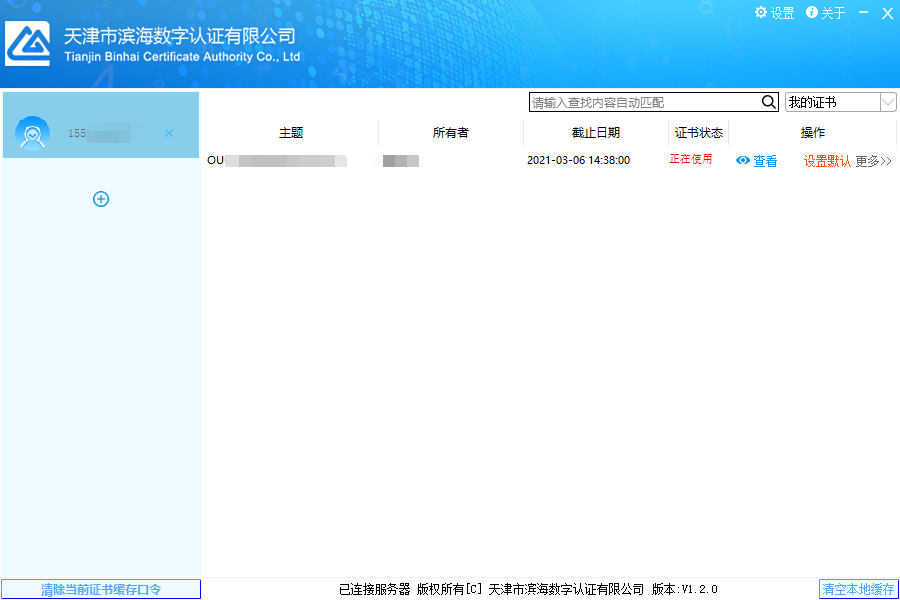Click the 清空本地缓存 button

click(x=858, y=589)
